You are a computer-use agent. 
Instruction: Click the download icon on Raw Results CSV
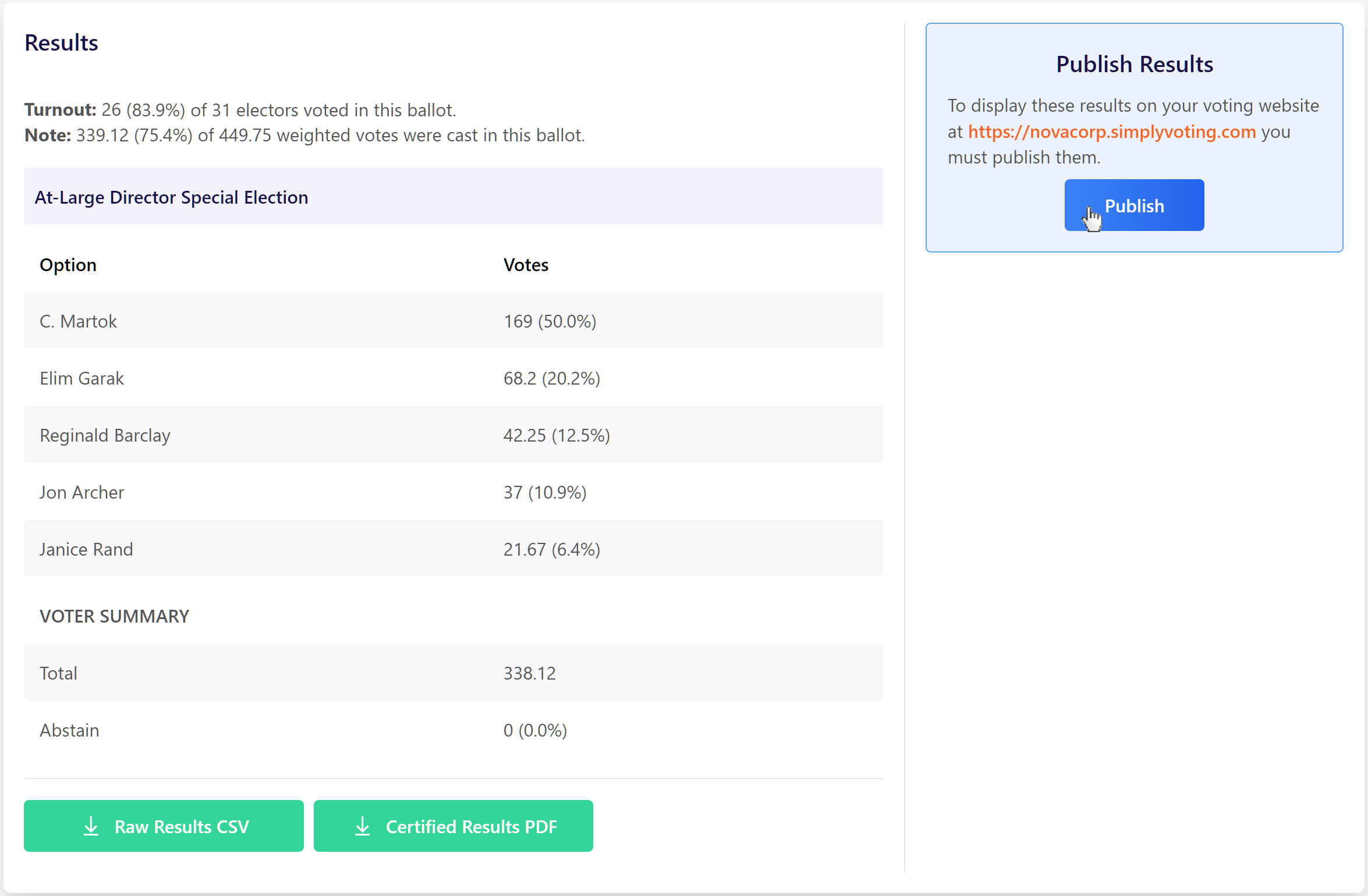pos(91,826)
